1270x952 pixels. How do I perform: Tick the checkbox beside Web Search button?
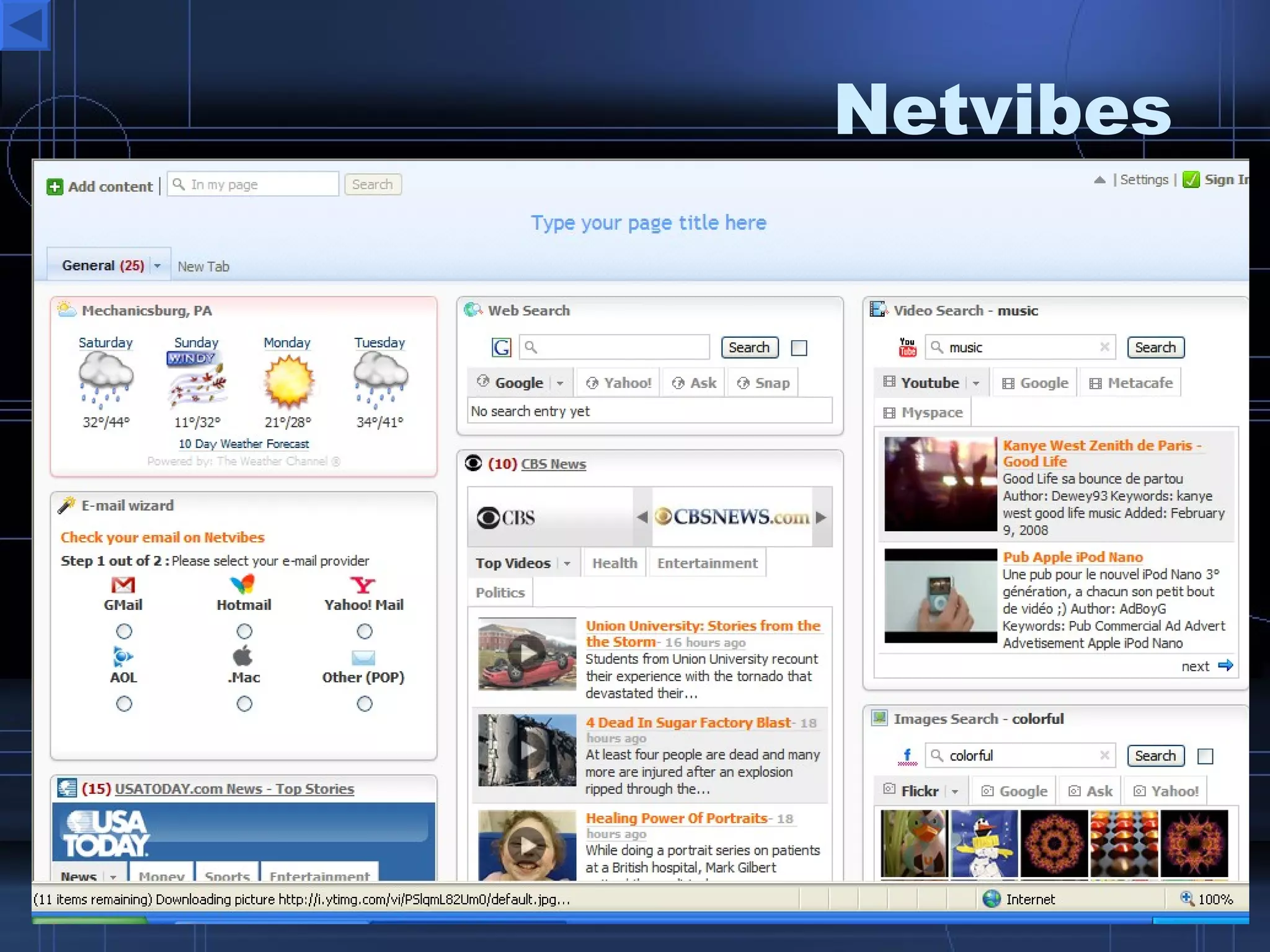[799, 348]
